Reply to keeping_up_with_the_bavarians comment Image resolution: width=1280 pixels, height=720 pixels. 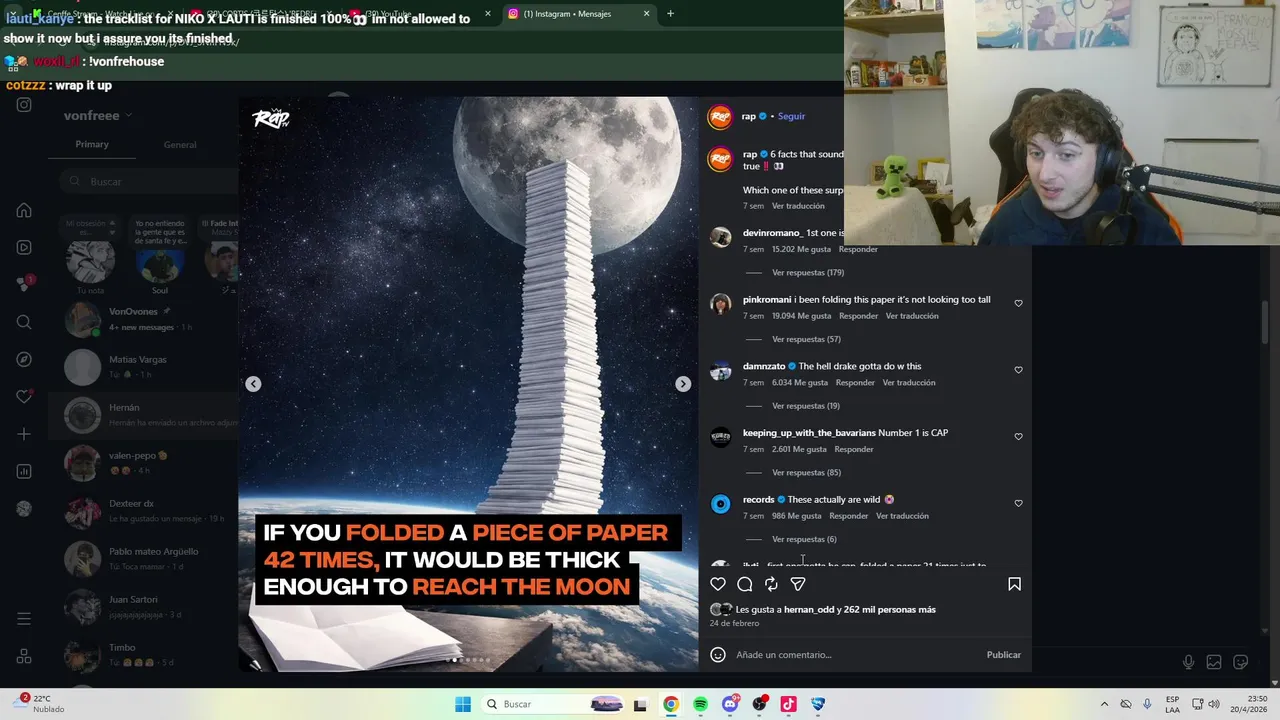click(853, 449)
